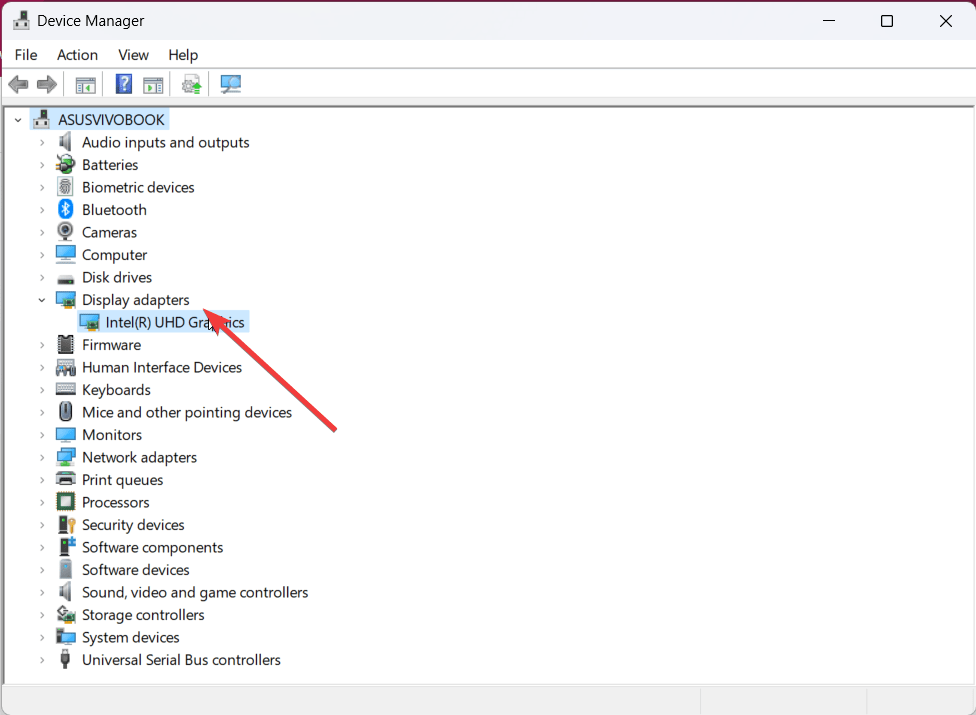The width and height of the screenshot is (976, 715).
Task: Select Universal Serial Bus controllers label
Action: [x=181, y=660]
